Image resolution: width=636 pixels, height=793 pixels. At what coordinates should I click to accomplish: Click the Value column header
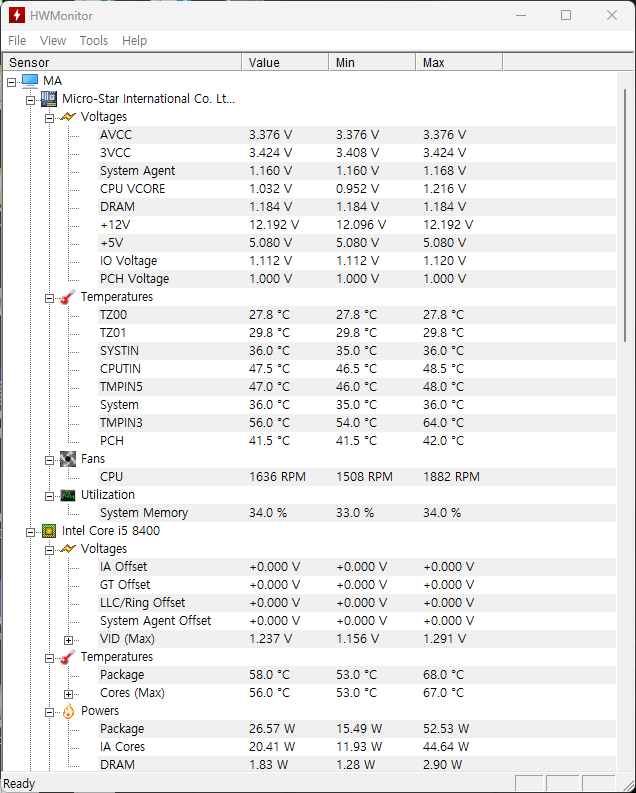pos(285,62)
